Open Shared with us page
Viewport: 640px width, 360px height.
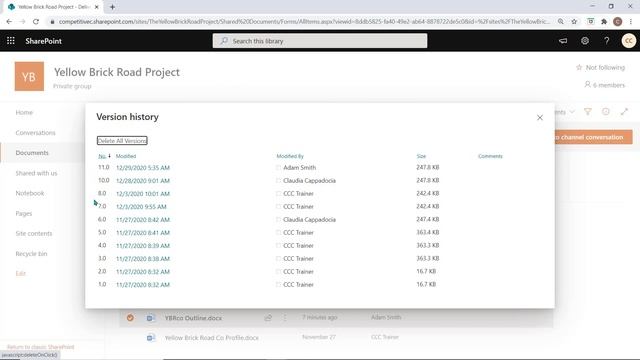(x=36, y=173)
